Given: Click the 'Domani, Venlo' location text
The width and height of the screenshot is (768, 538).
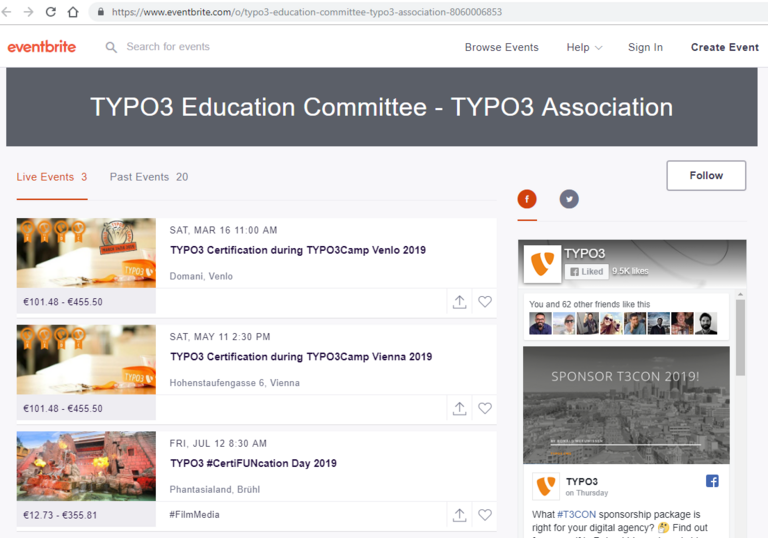Looking at the screenshot, I should [x=201, y=276].
